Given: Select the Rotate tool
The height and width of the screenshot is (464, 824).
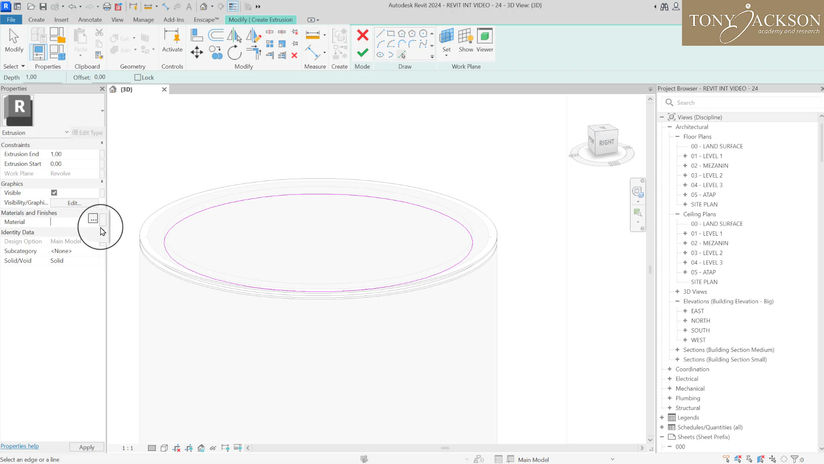Looking at the screenshot, I should 234,52.
